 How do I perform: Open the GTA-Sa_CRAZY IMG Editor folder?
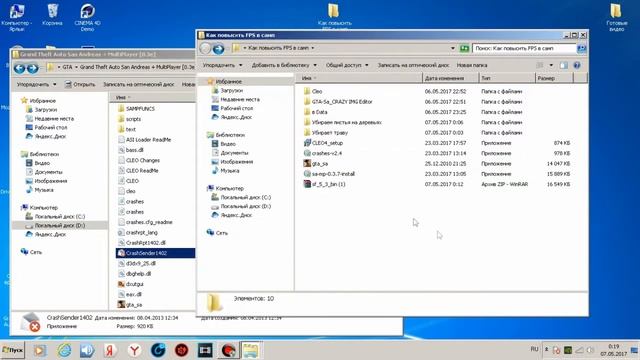pos(338,101)
